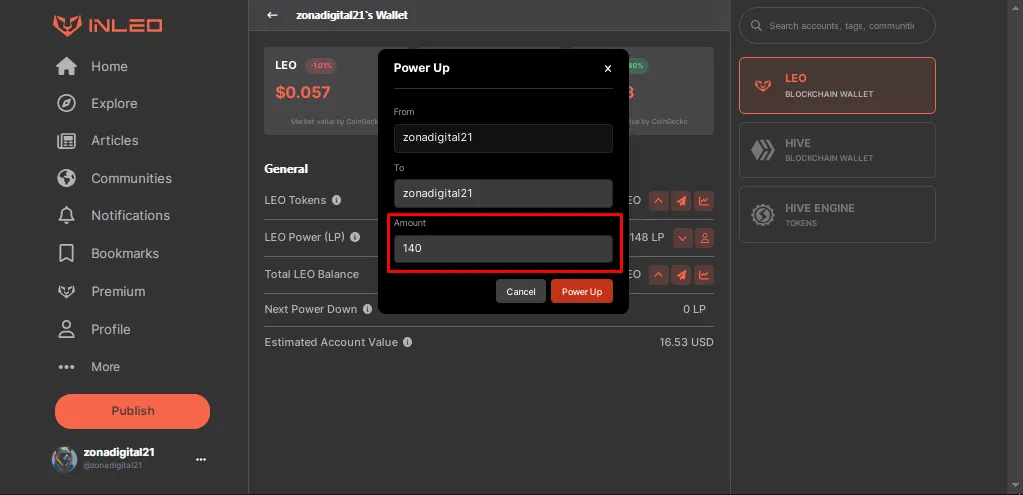
Task: Select the LEO Blockchain Wallet tab
Action: tap(837, 85)
